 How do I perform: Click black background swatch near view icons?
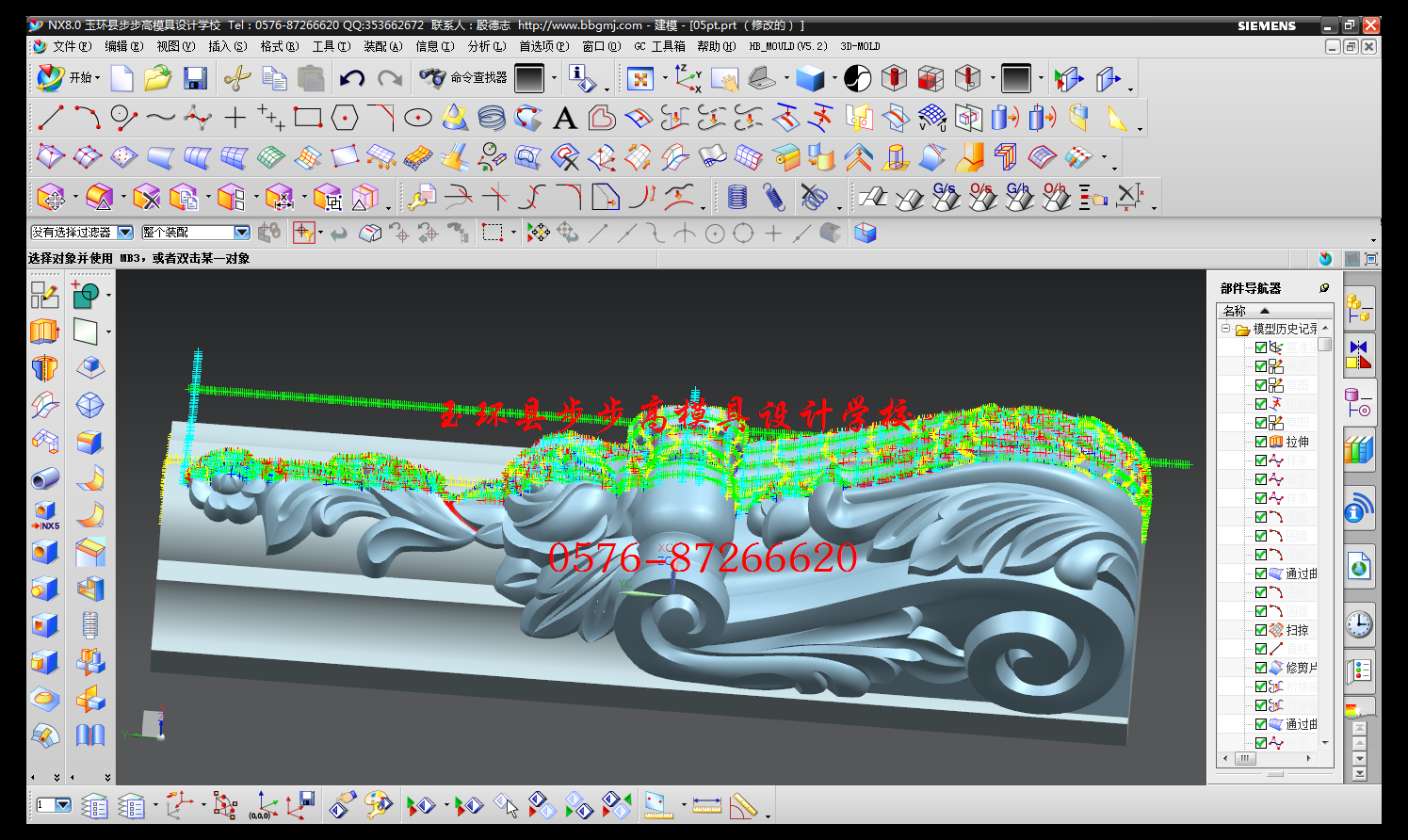[x=1016, y=78]
